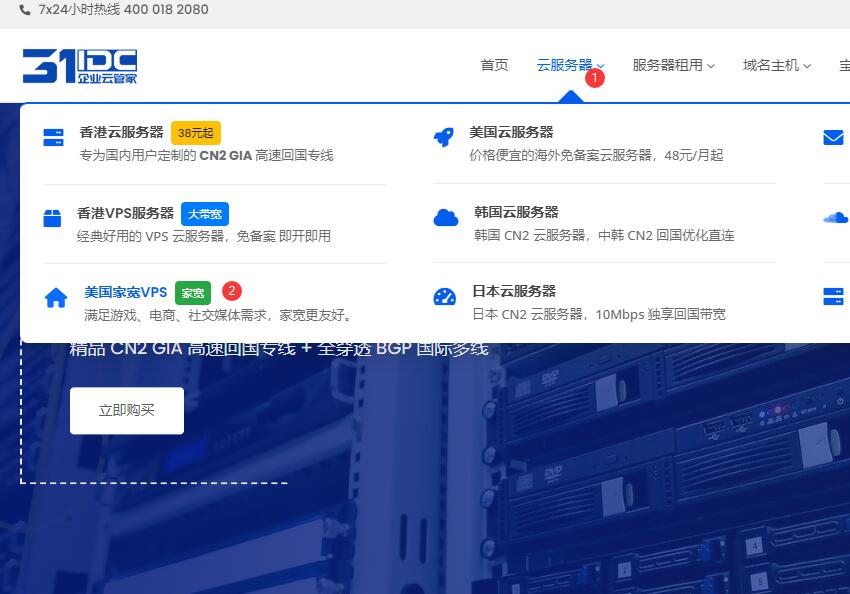Click the rocket icon for 美国云服务器

[443, 137]
